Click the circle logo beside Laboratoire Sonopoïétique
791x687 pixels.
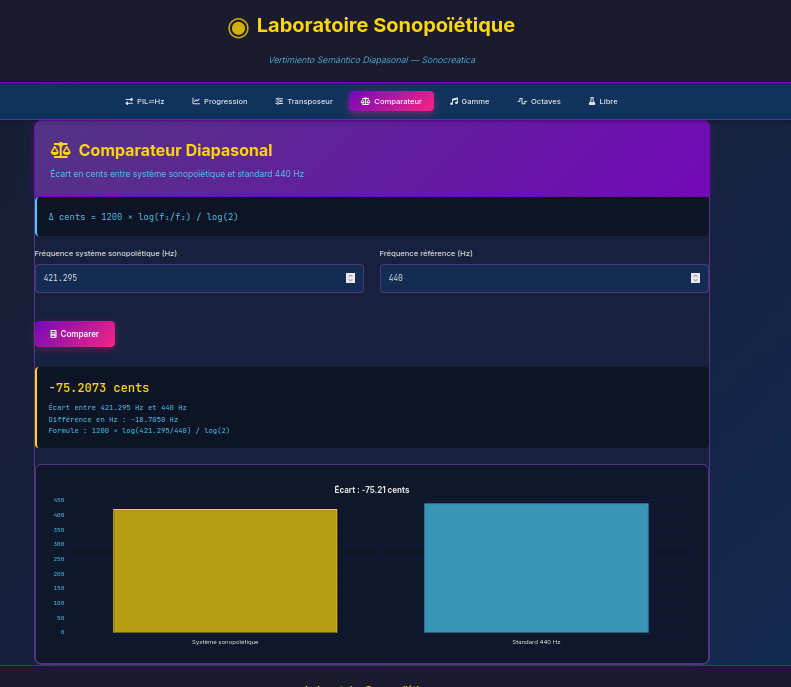[238, 27]
